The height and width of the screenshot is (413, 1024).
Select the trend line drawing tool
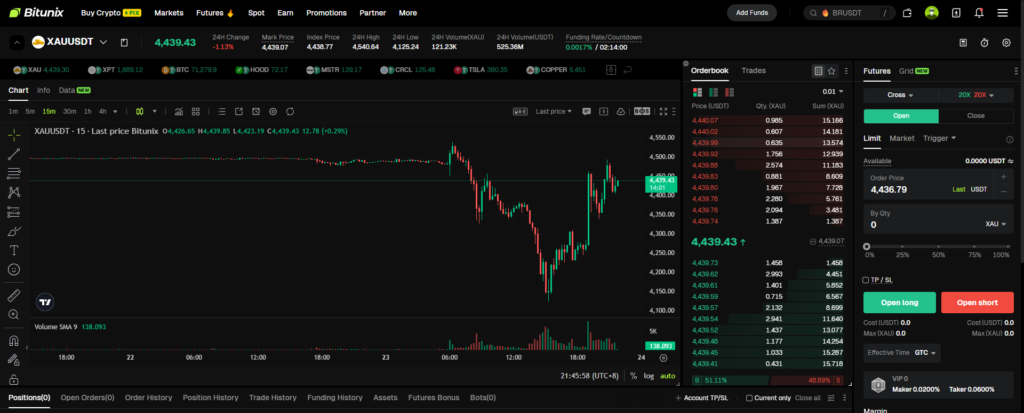coord(14,154)
